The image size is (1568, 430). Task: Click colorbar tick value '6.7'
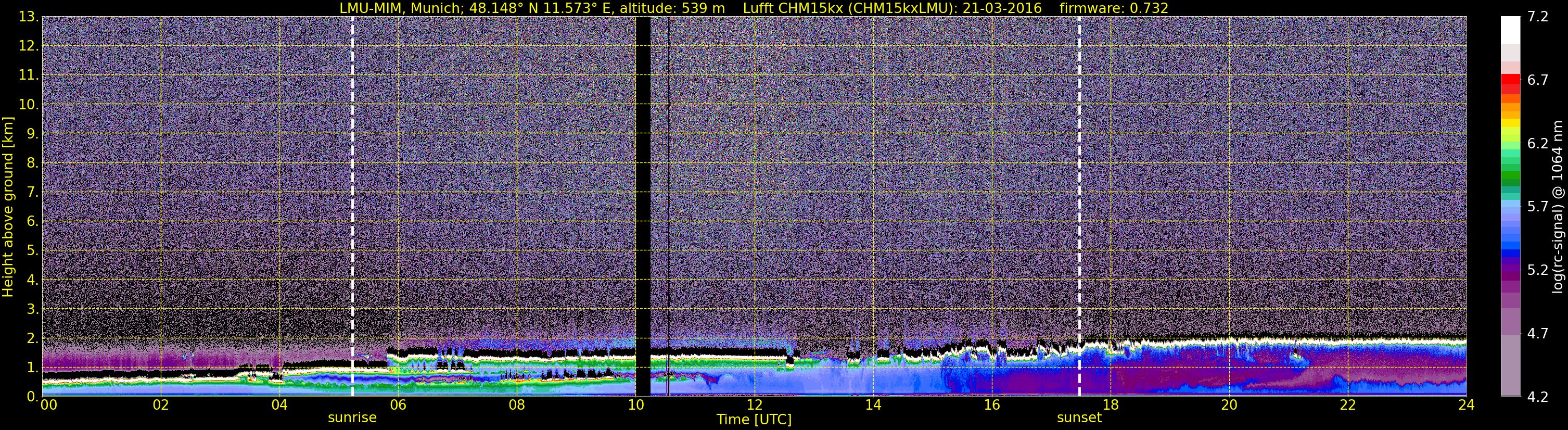(1538, 80)
